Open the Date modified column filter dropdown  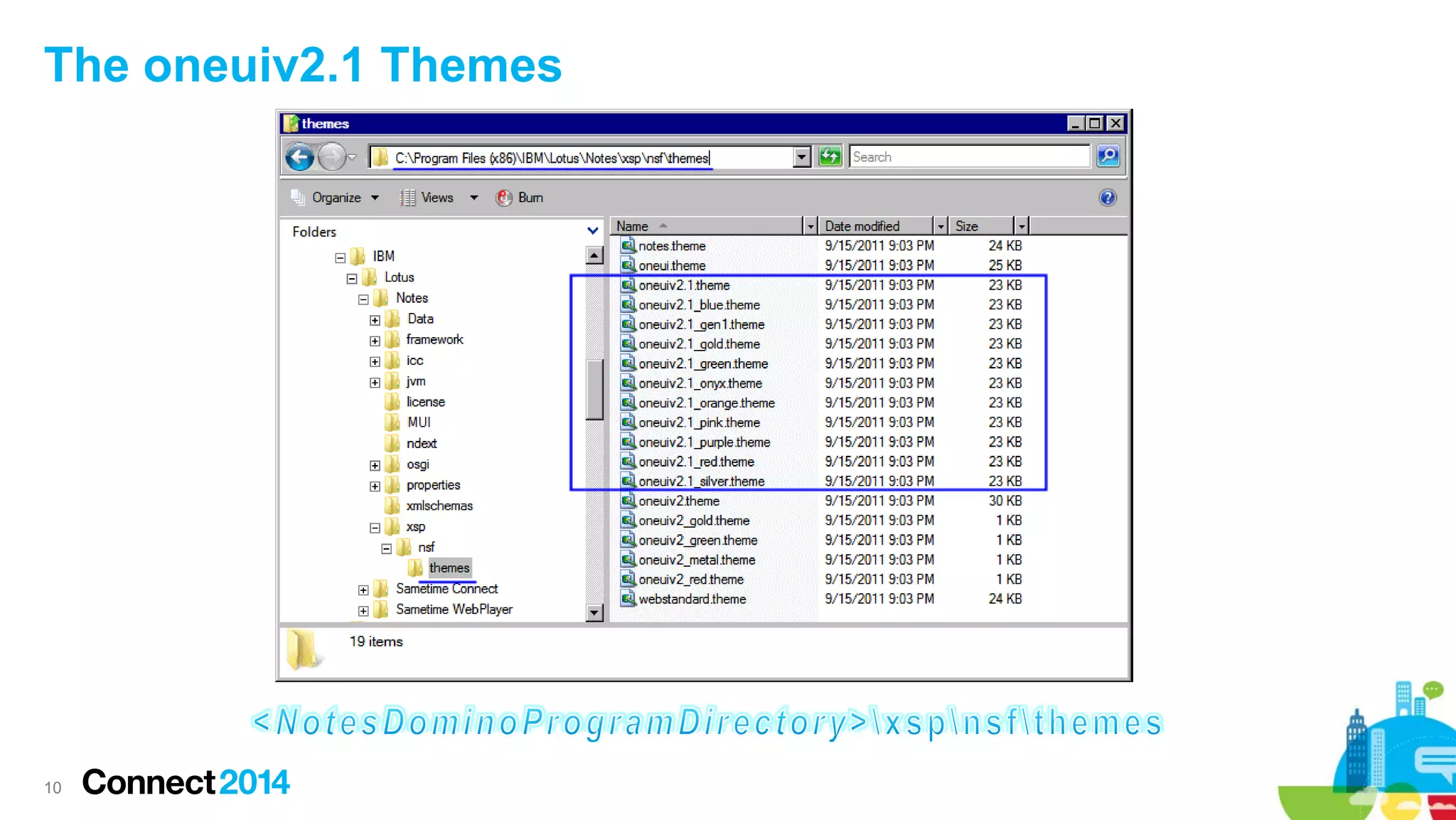tap(941, 226)
